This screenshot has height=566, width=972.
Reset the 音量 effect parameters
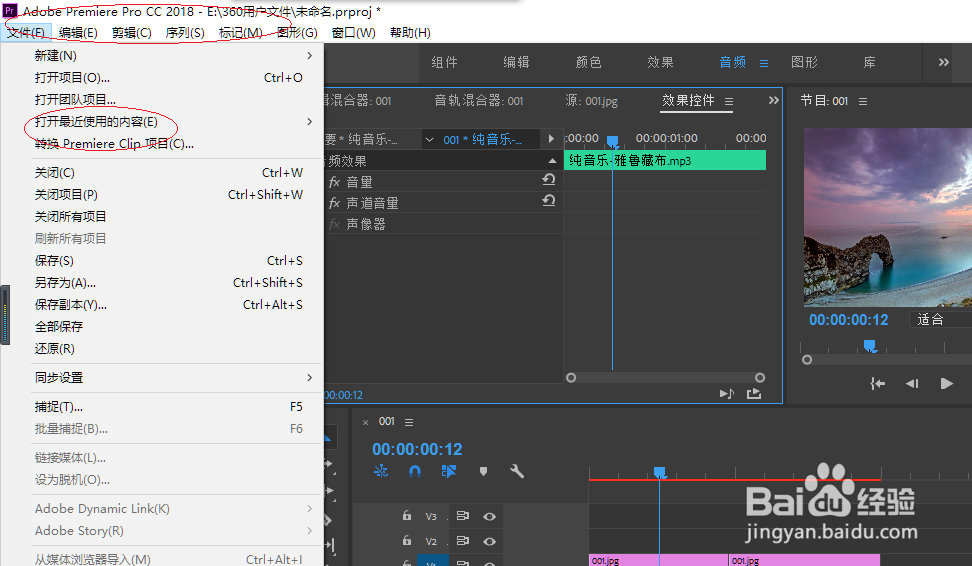coord(549,180)
